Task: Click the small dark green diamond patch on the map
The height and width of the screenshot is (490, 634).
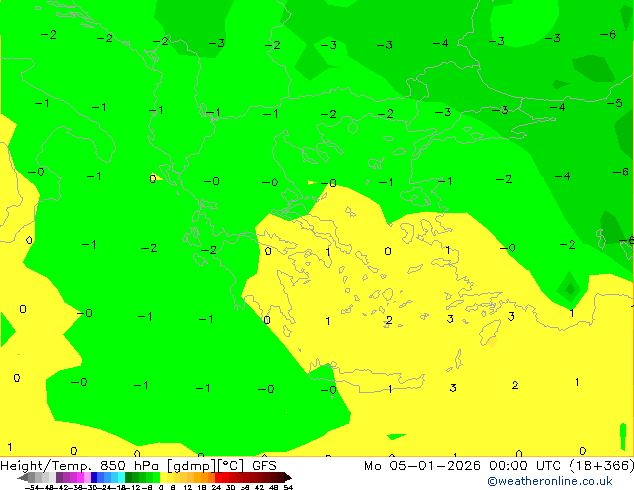Action: click(568, 290)
